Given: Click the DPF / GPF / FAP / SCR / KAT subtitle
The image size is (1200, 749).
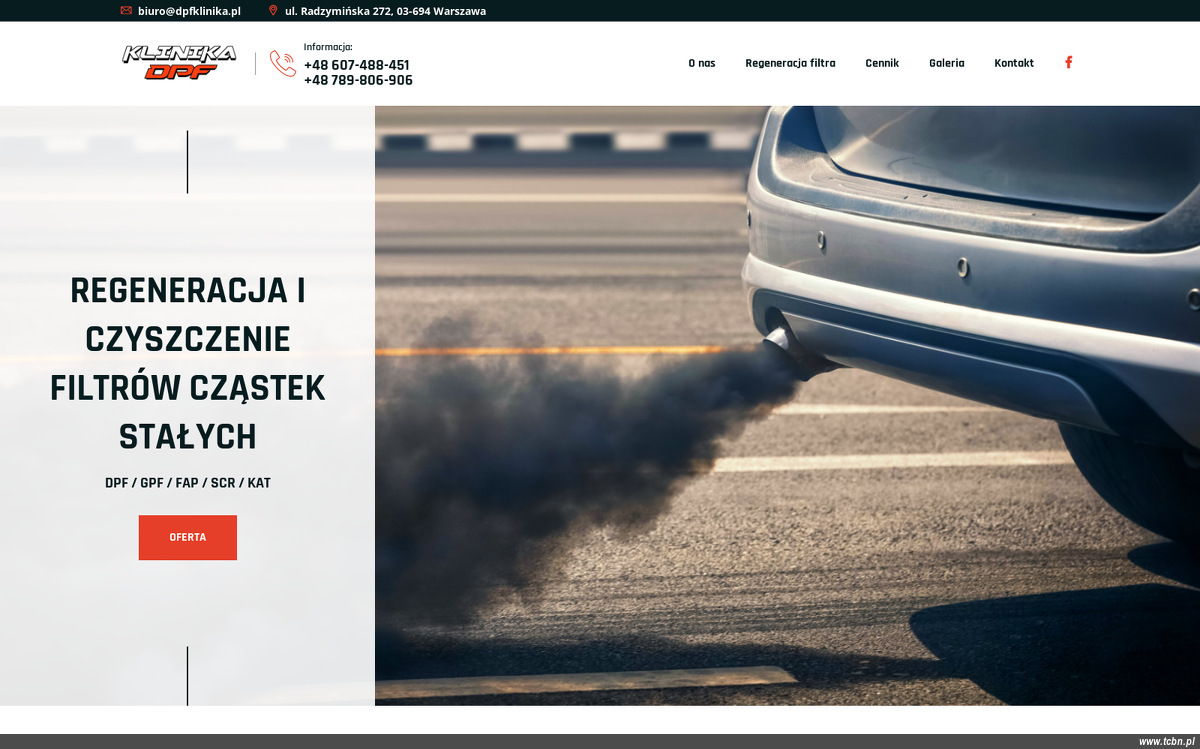Looking at the screenshot, I should point(188,483).
